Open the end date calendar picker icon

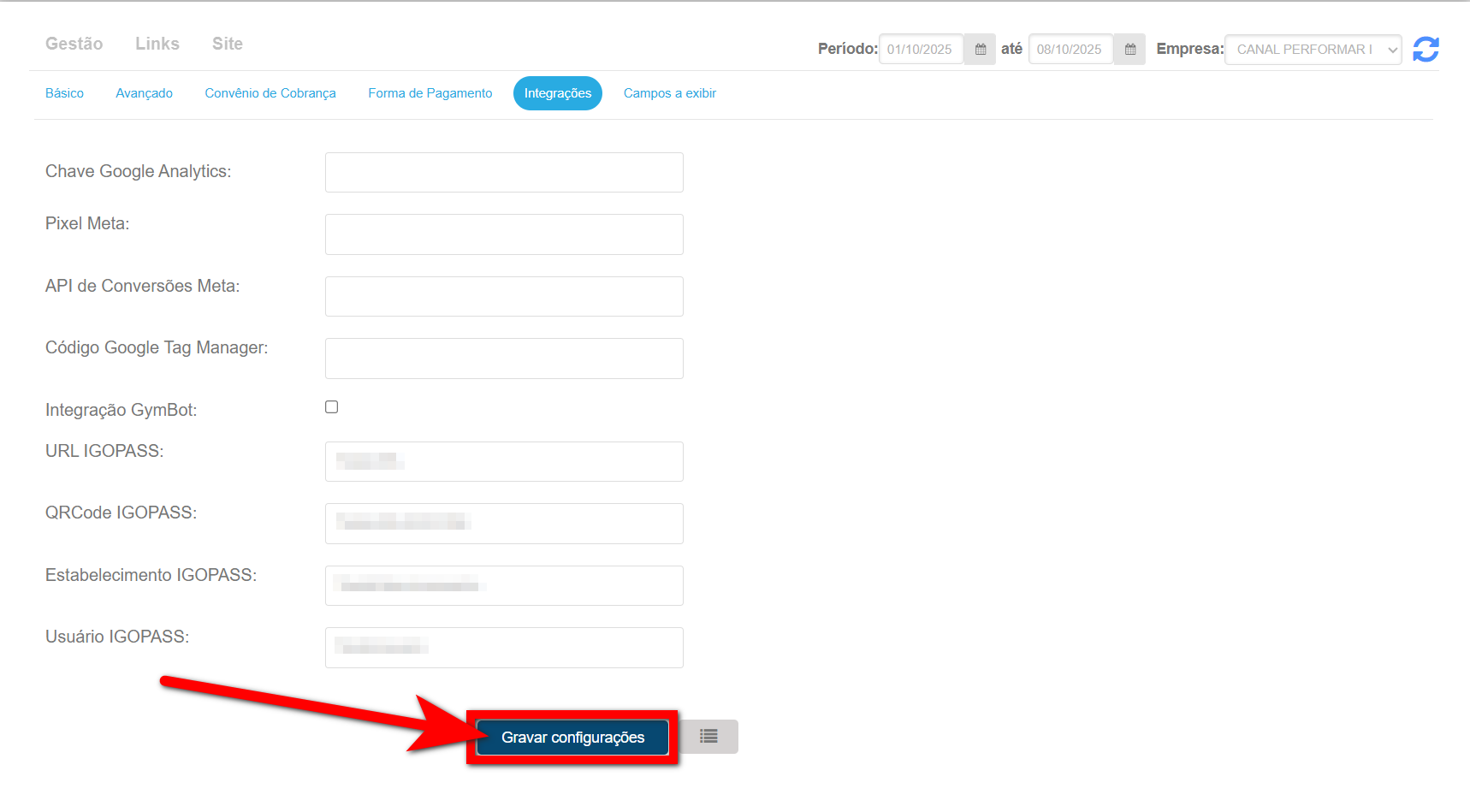pos(1129,50)
